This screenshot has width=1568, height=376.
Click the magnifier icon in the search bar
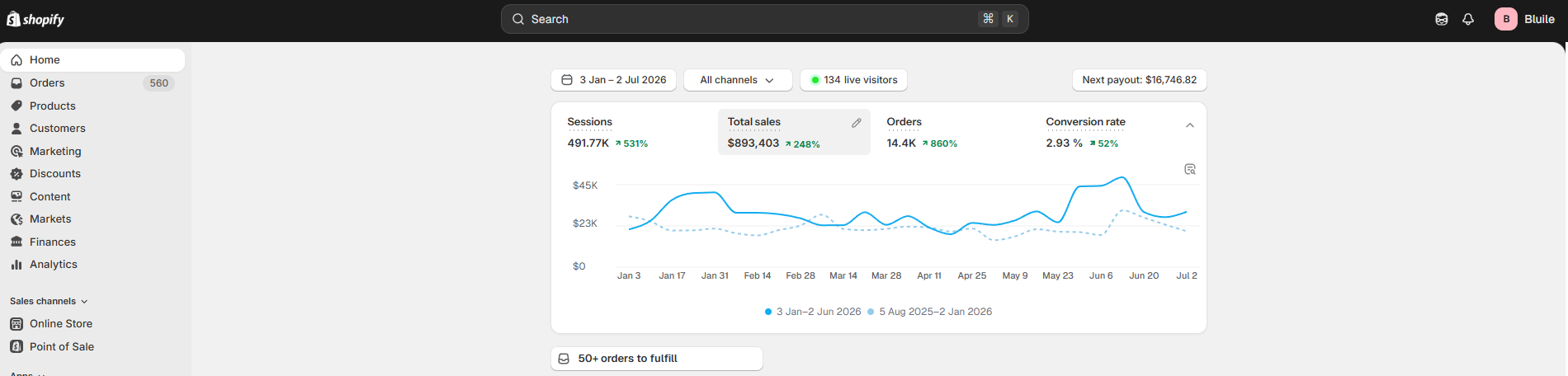coord(518,19)
